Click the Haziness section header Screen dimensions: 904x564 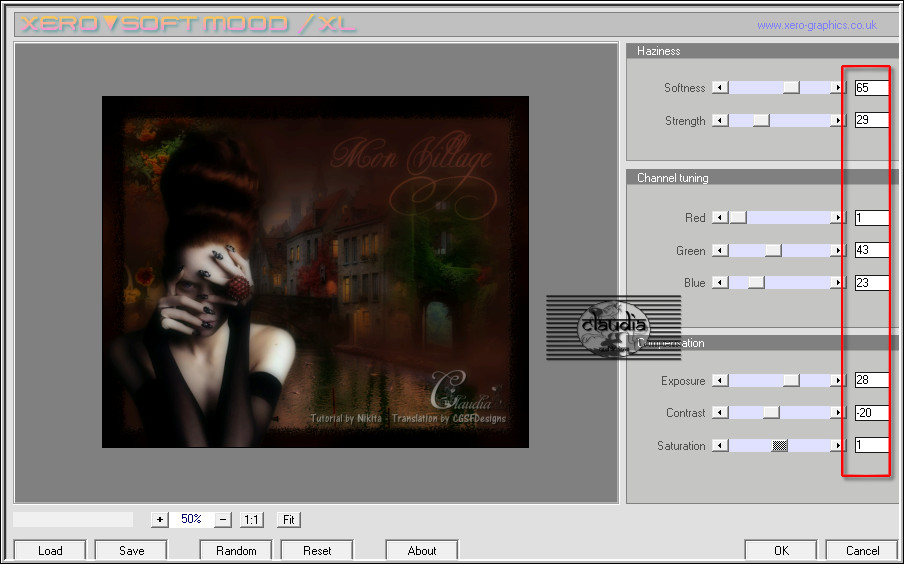(762, 51)
